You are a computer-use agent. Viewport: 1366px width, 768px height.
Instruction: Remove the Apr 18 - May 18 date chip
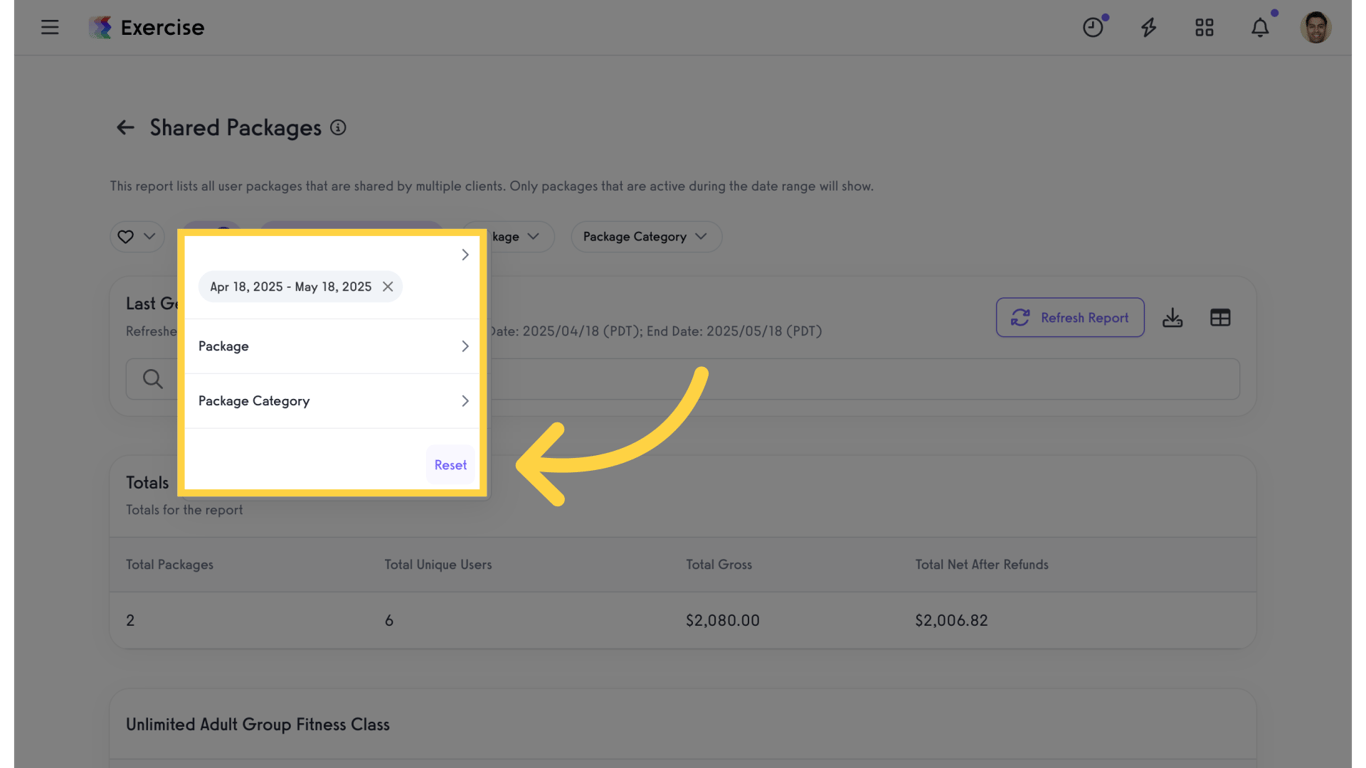point(388,287)
